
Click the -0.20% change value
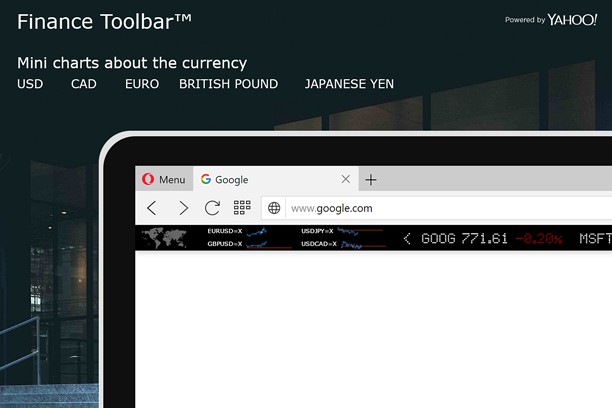click(x=539, y=238)
